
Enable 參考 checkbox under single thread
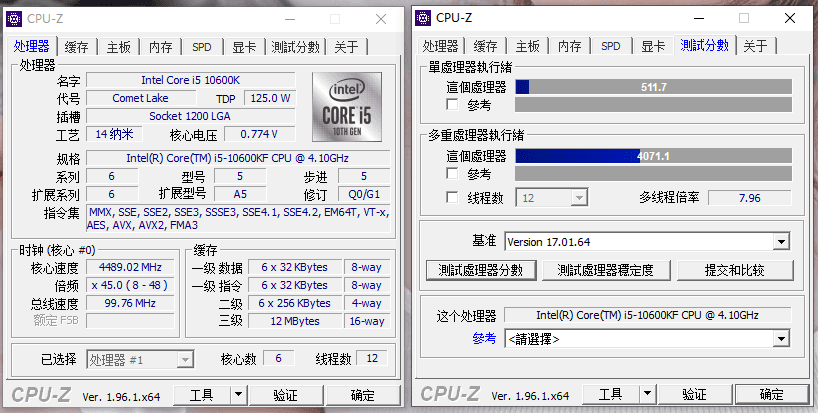tap(452, 104)
